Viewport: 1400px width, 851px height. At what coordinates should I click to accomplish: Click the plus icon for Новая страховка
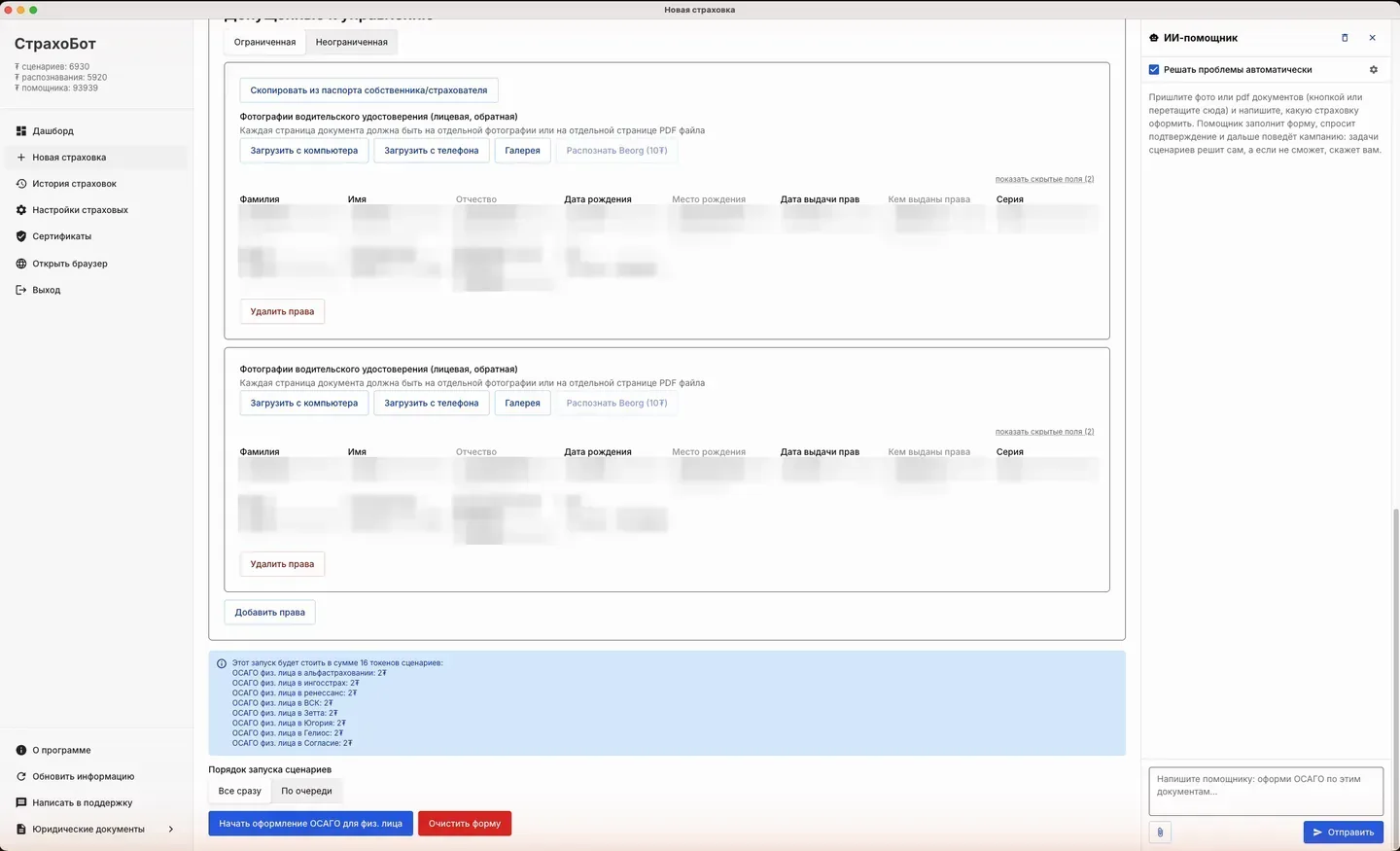(x=21, y=157)
